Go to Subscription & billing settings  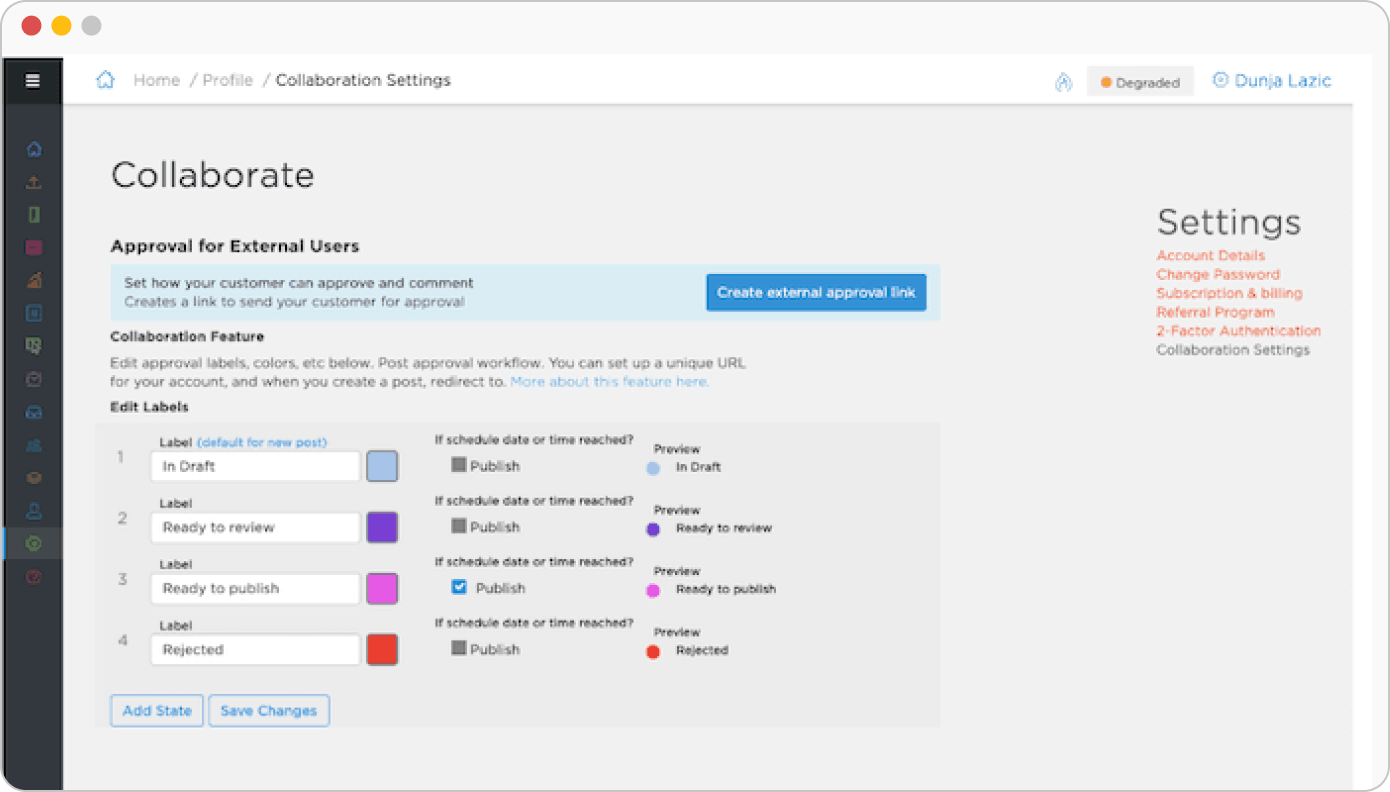1229,293
